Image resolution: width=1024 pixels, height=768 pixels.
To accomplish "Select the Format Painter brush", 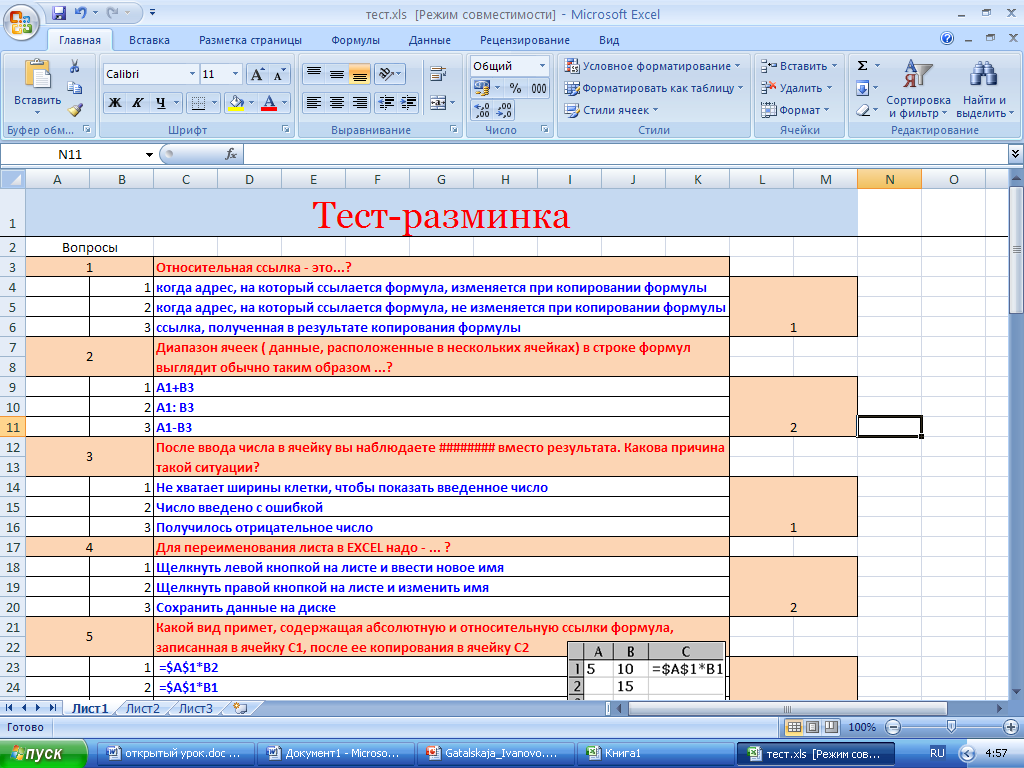I will [74, 110].
